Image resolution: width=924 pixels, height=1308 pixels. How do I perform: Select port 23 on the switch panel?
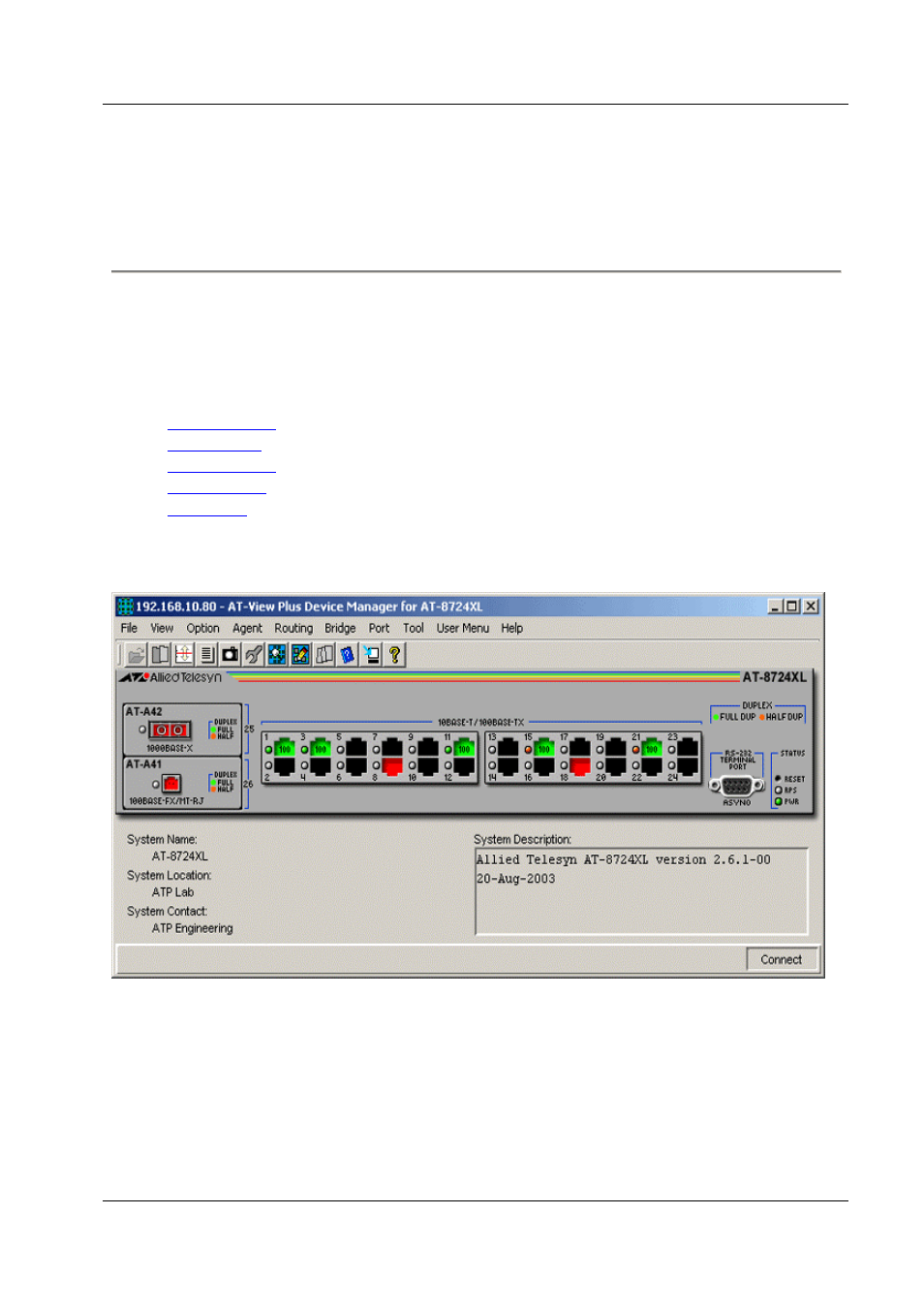coord(688,747)
